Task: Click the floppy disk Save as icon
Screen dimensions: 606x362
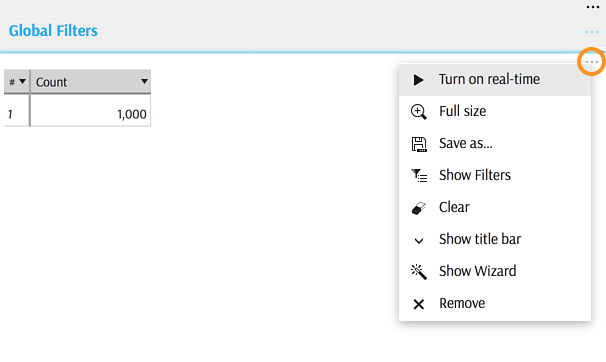Action: [x=419, y=144]
